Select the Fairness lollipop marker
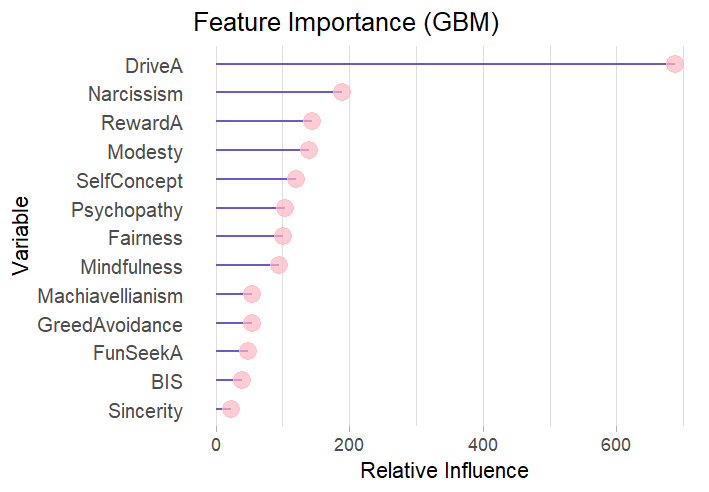709x492 pixels. click(x=283, y=236)
